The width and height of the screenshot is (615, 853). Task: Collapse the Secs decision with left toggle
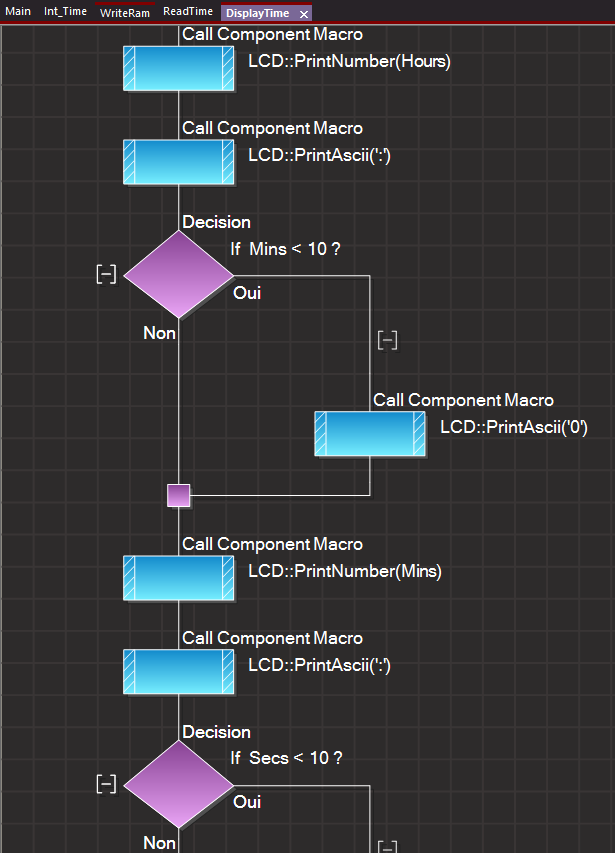tap(105, 784)
